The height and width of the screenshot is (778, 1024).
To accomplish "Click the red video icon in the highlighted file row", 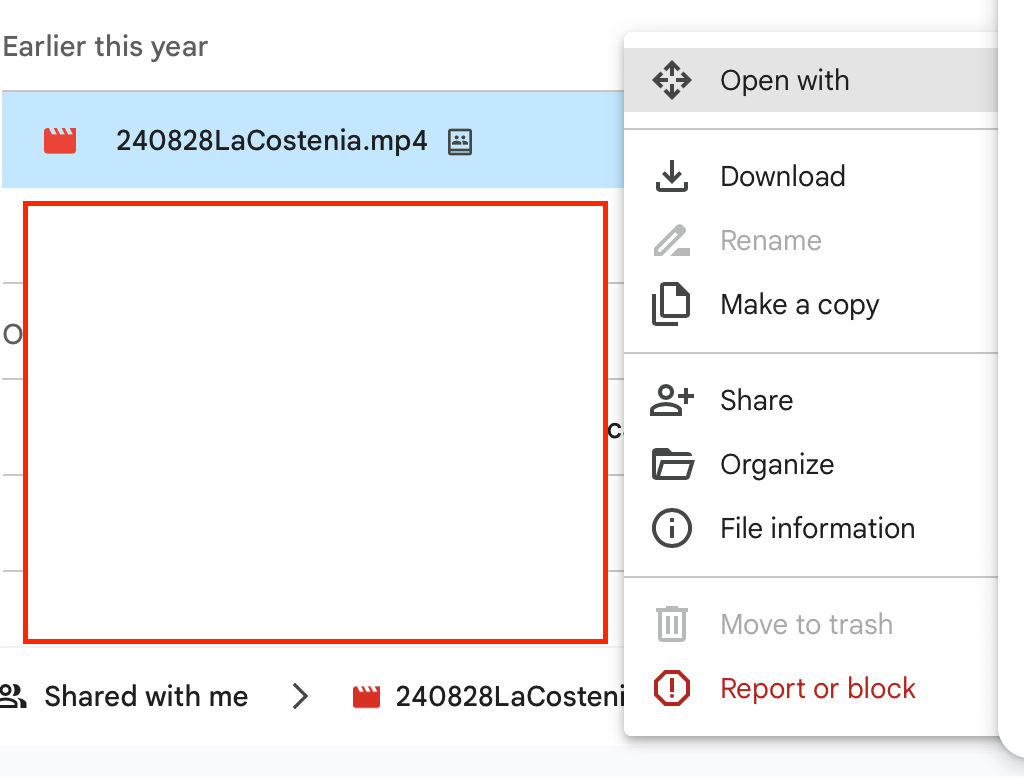I will click(60, 141).
